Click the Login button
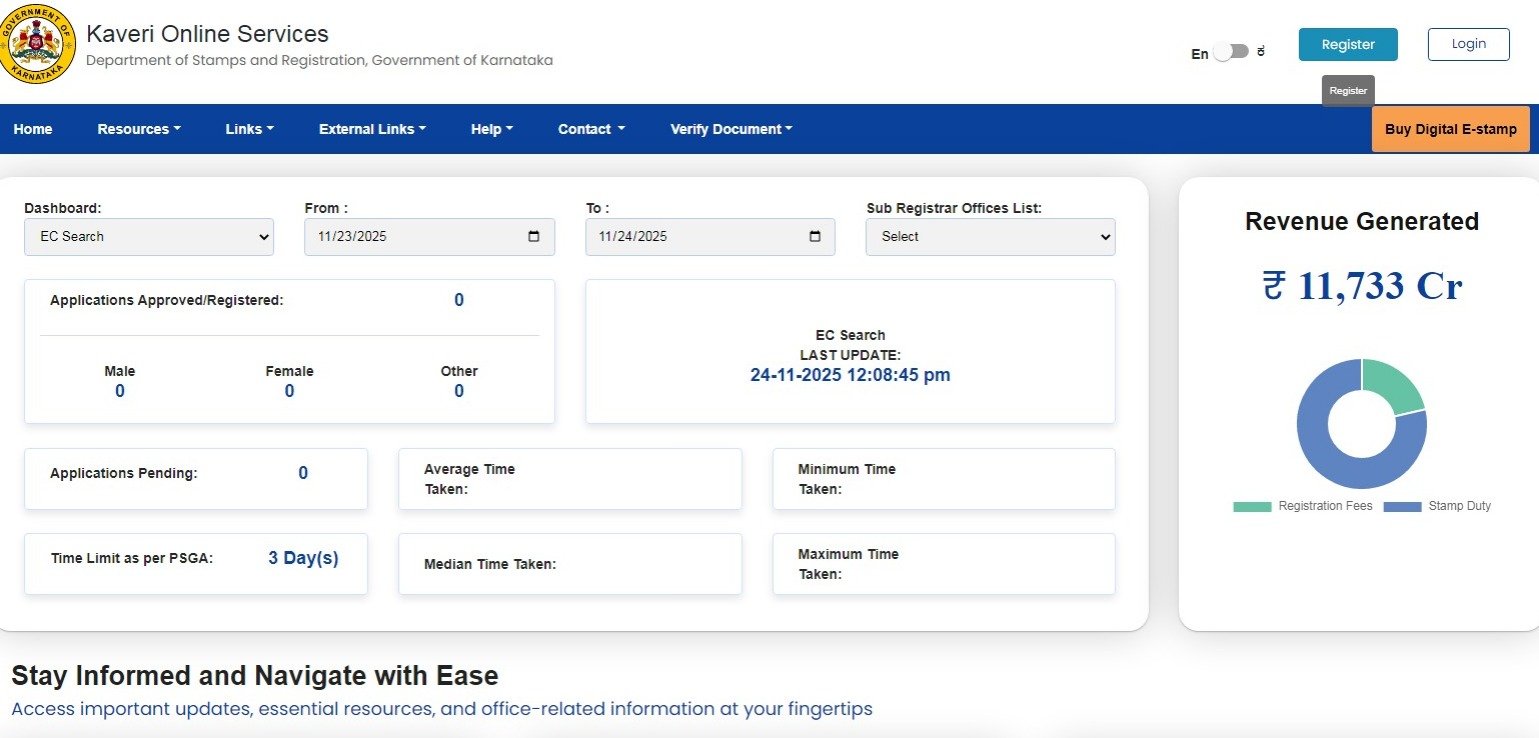This screenshot has height=738, width=1539. point(1468,44)
